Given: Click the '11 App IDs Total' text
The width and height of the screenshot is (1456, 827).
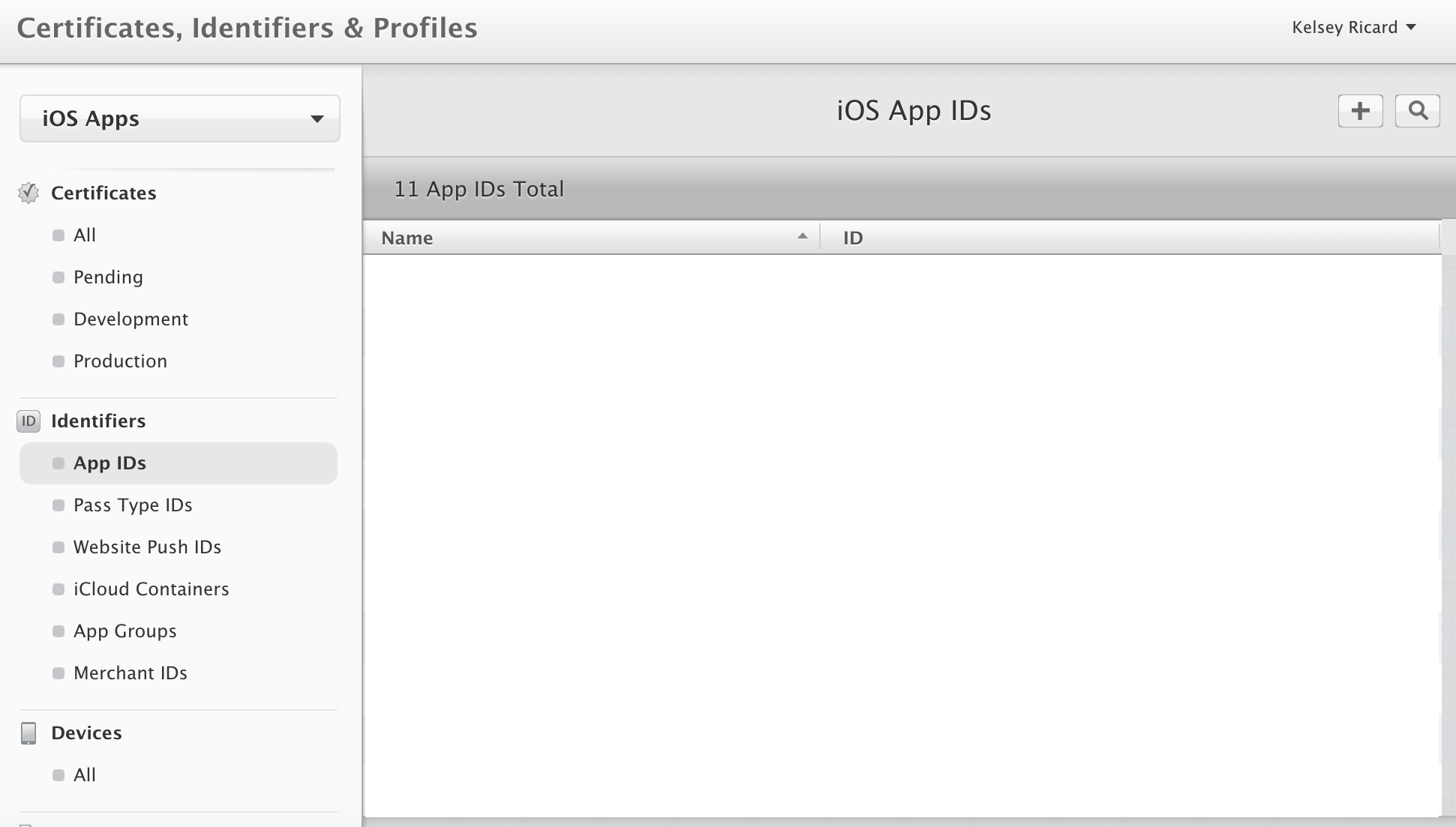Looking at the screenshot, I should (x=479, y=189).
